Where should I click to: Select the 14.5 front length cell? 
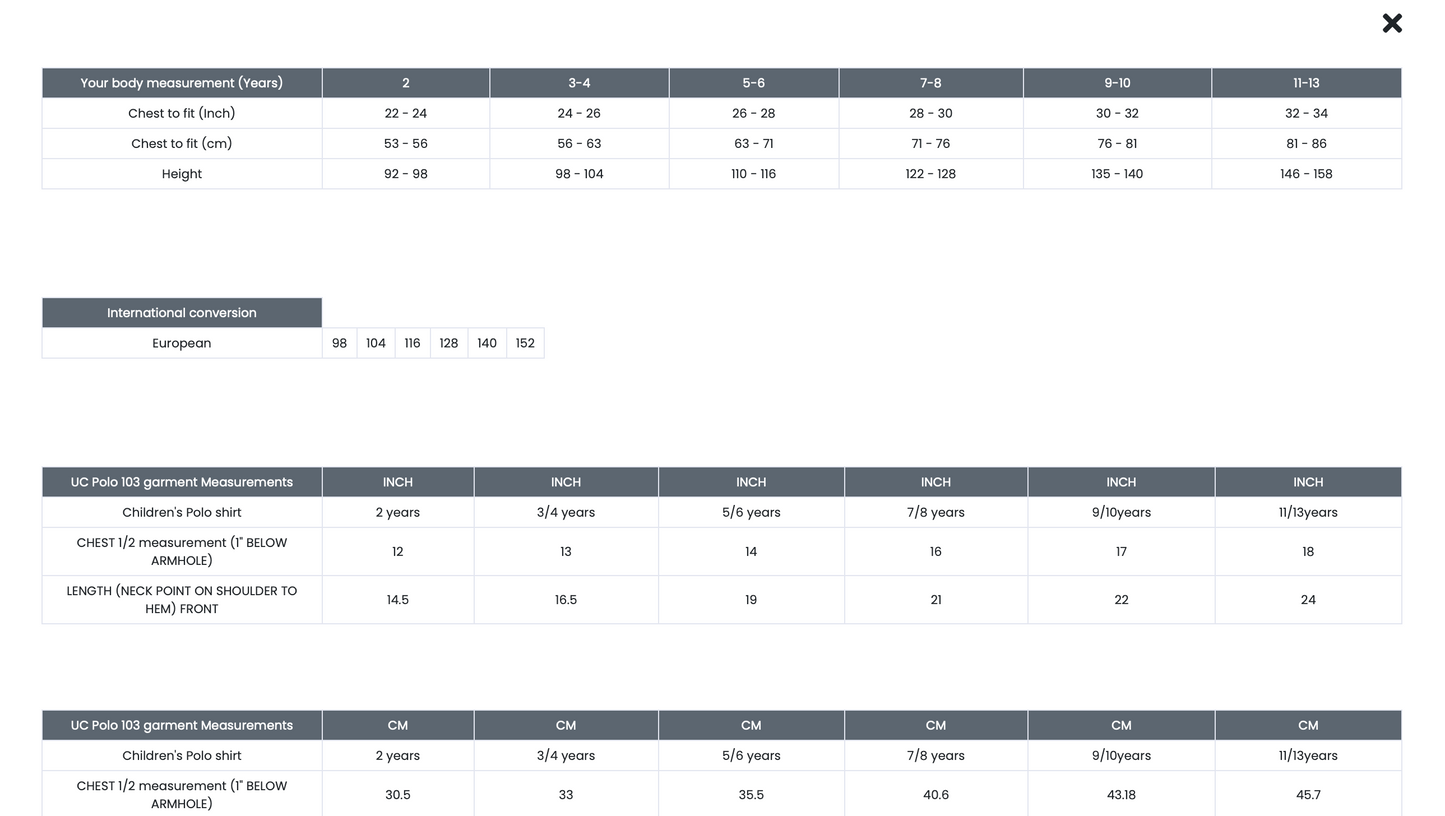398,600
